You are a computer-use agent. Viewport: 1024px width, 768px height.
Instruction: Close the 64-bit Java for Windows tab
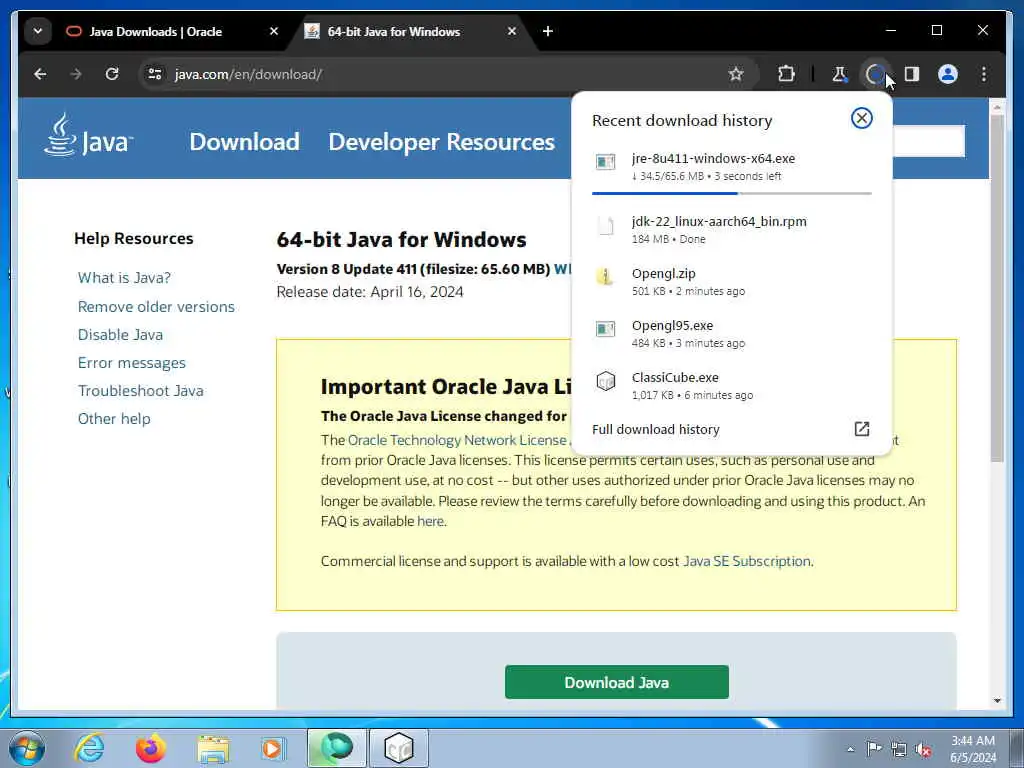[512, 31]
